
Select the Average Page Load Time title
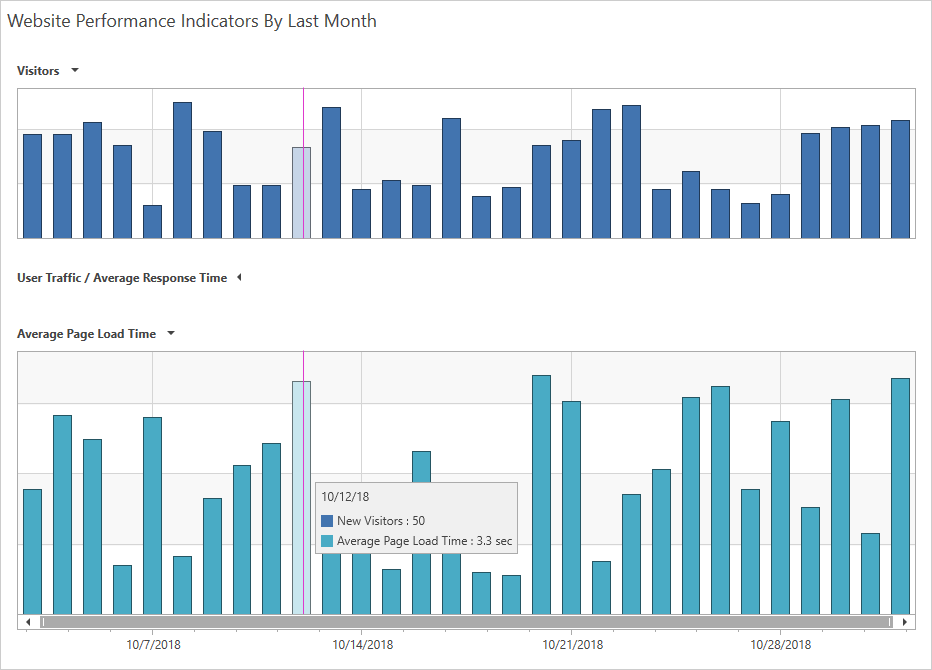pyautogui.click(x=86, y=334)
